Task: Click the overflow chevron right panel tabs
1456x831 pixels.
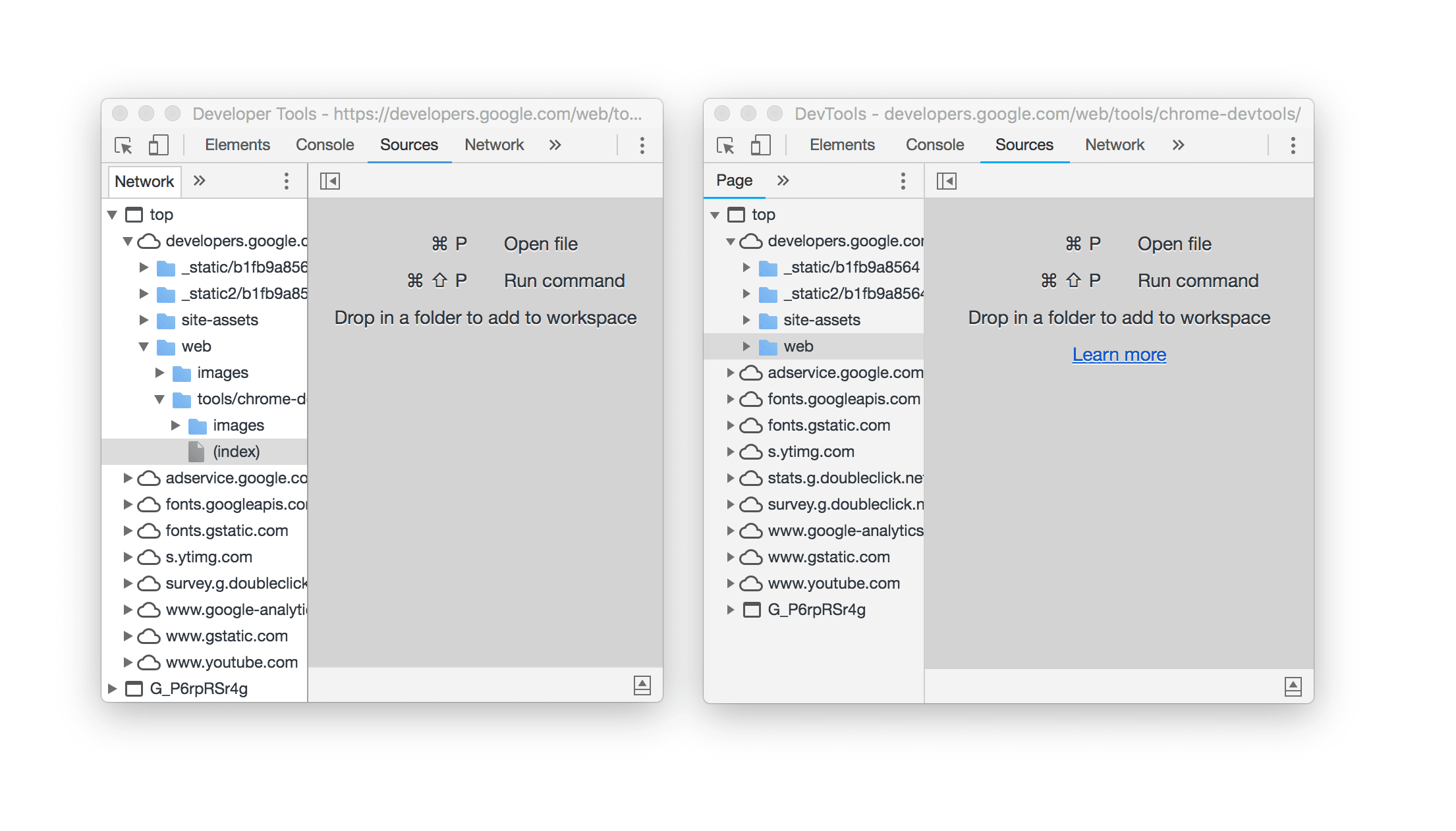Action: pos(1179,145)
